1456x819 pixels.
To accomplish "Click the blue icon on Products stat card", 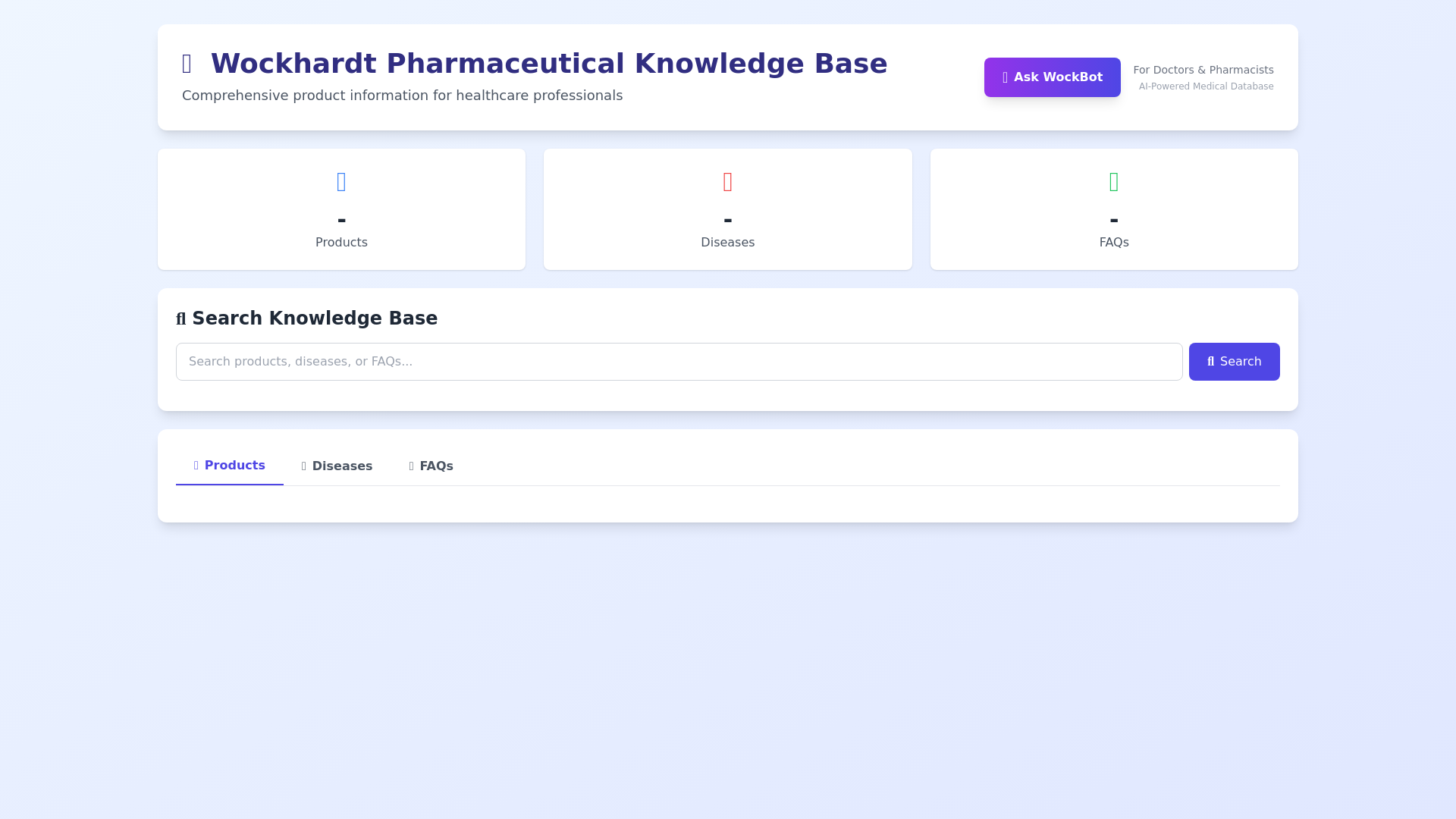I will 341,182.
